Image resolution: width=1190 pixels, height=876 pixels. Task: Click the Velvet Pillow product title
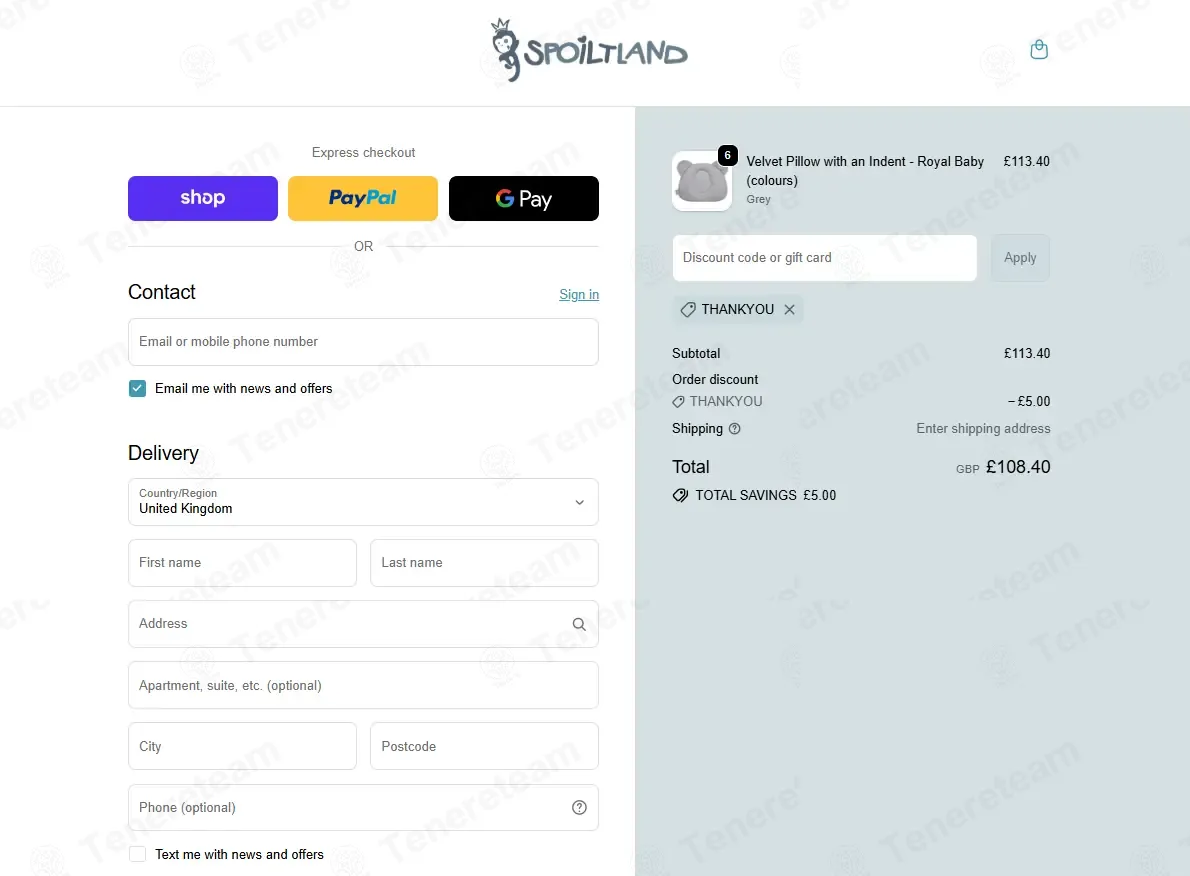tap(865, 171)
